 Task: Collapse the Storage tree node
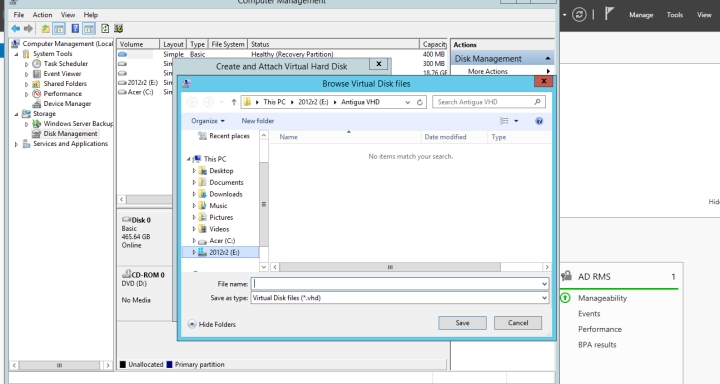coord(17,114)
